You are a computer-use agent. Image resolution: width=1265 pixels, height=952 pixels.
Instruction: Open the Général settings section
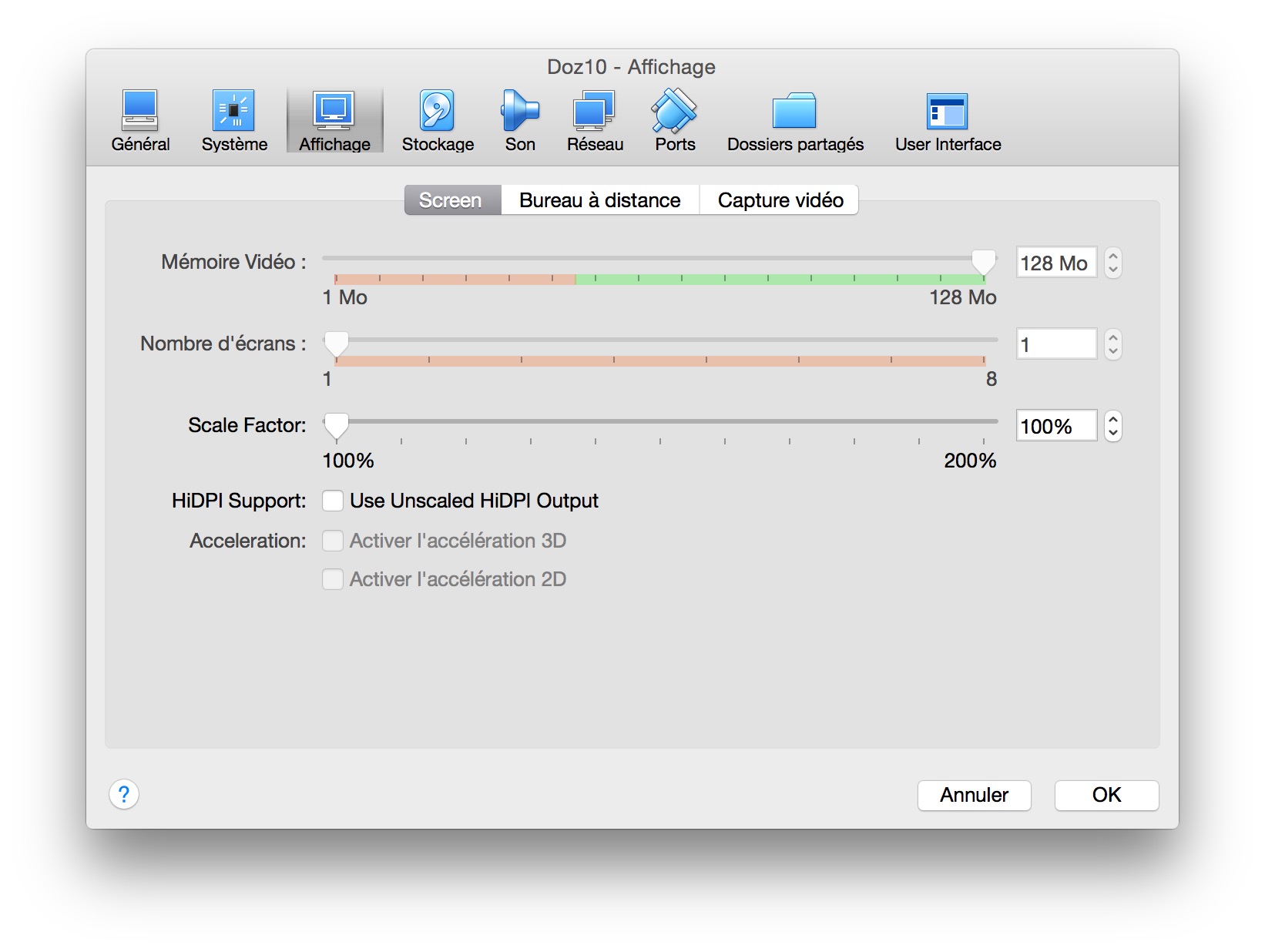pyautogui.click(x=140, y=121)
